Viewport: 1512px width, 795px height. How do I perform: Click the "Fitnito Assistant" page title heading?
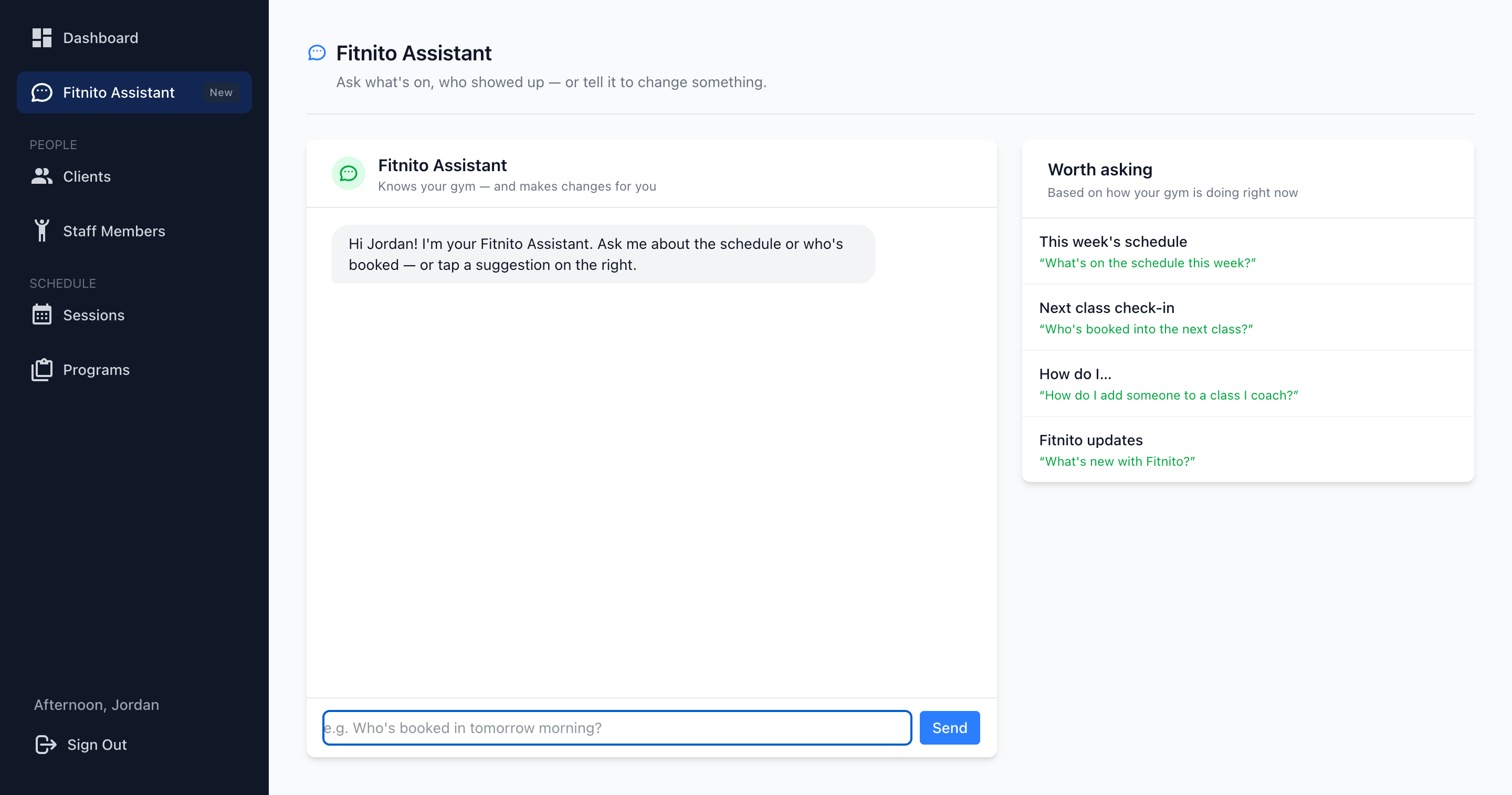point(414,53)
